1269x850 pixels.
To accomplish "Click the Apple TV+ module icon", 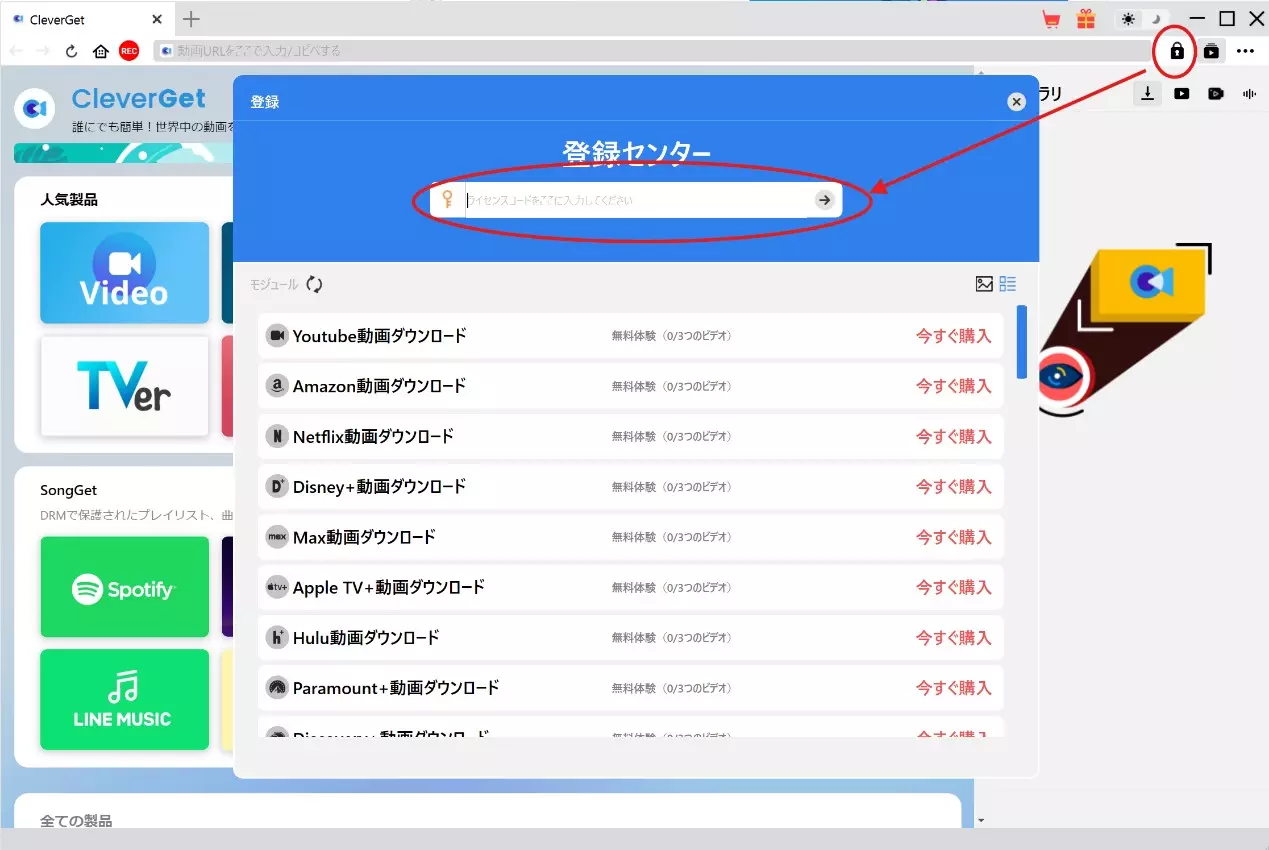I will click(x=277, y=587).
